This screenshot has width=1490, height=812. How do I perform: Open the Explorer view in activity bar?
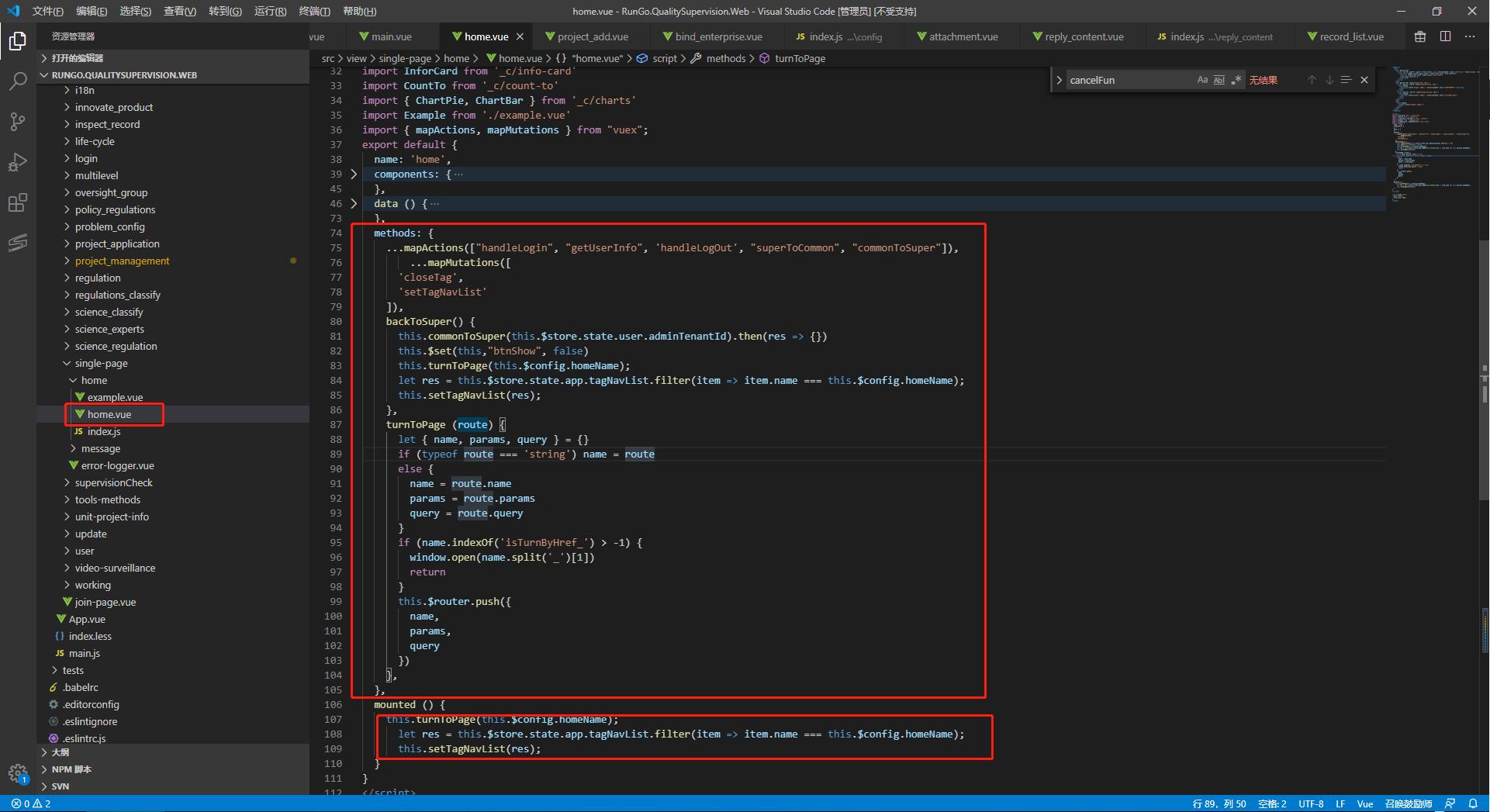point(17,40)
